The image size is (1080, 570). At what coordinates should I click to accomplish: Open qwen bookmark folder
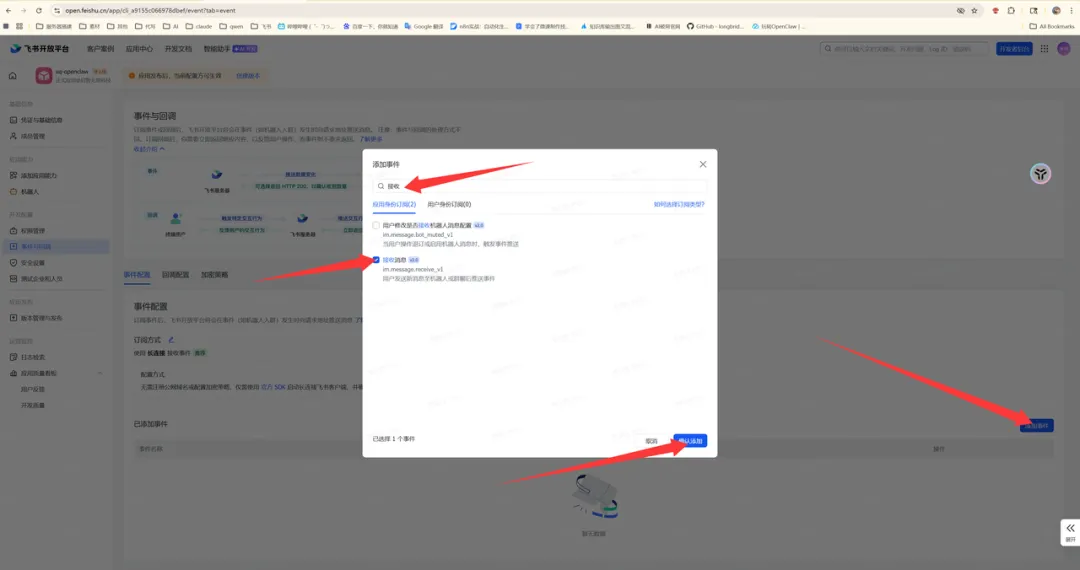tap(231, 26)
